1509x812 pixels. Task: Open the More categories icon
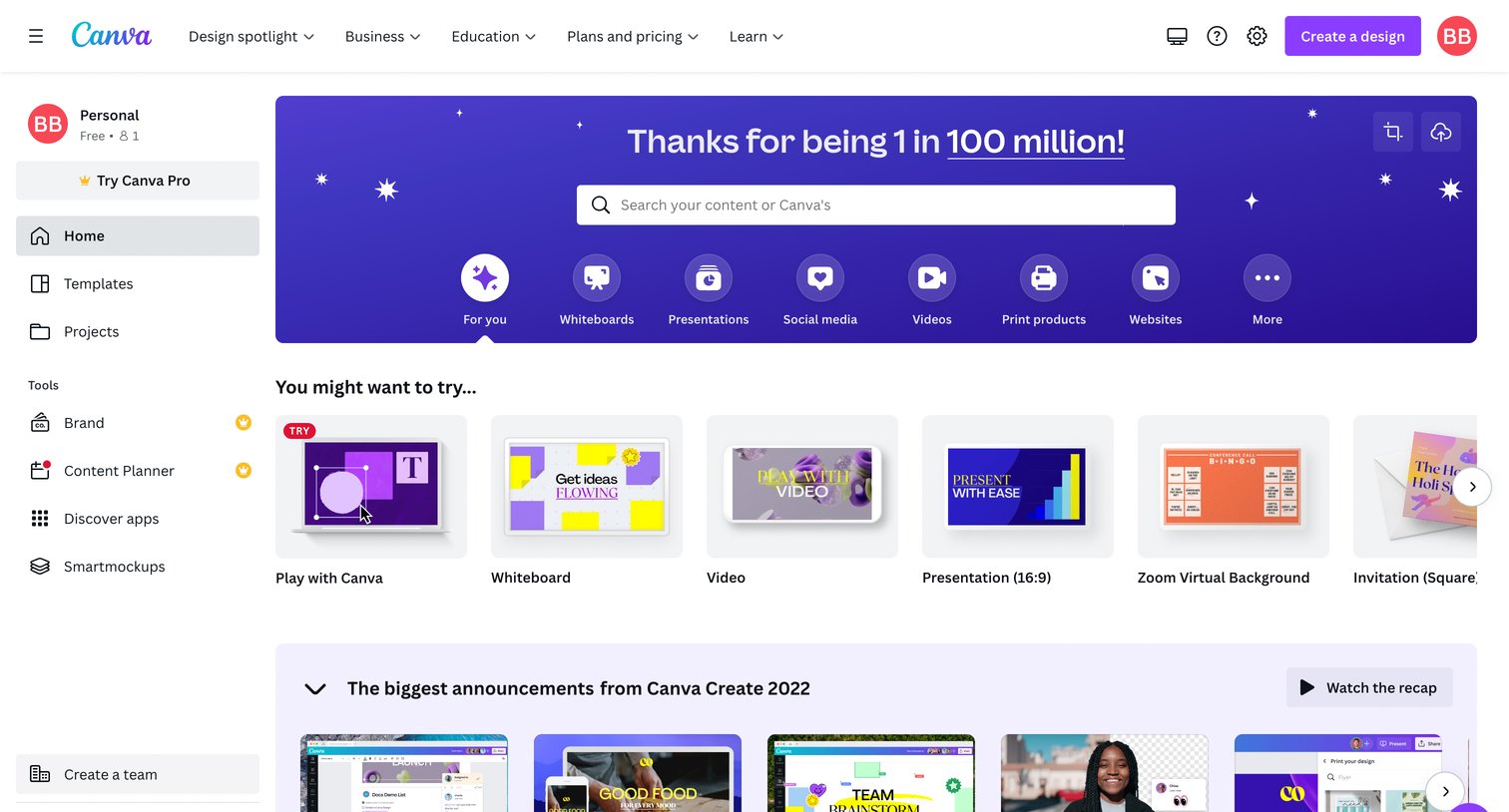tap(1267, 277)
